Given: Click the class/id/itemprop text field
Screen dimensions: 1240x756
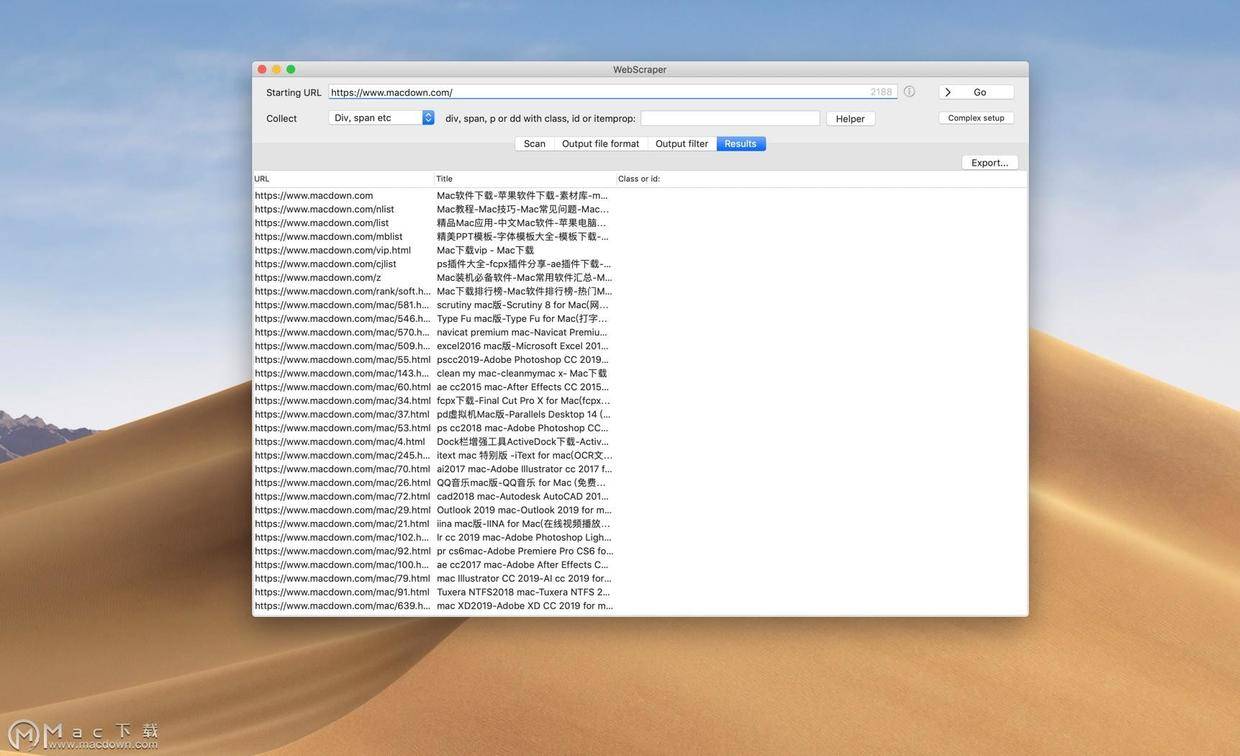Looking at the screenshot, I should (x=730, y=118).
